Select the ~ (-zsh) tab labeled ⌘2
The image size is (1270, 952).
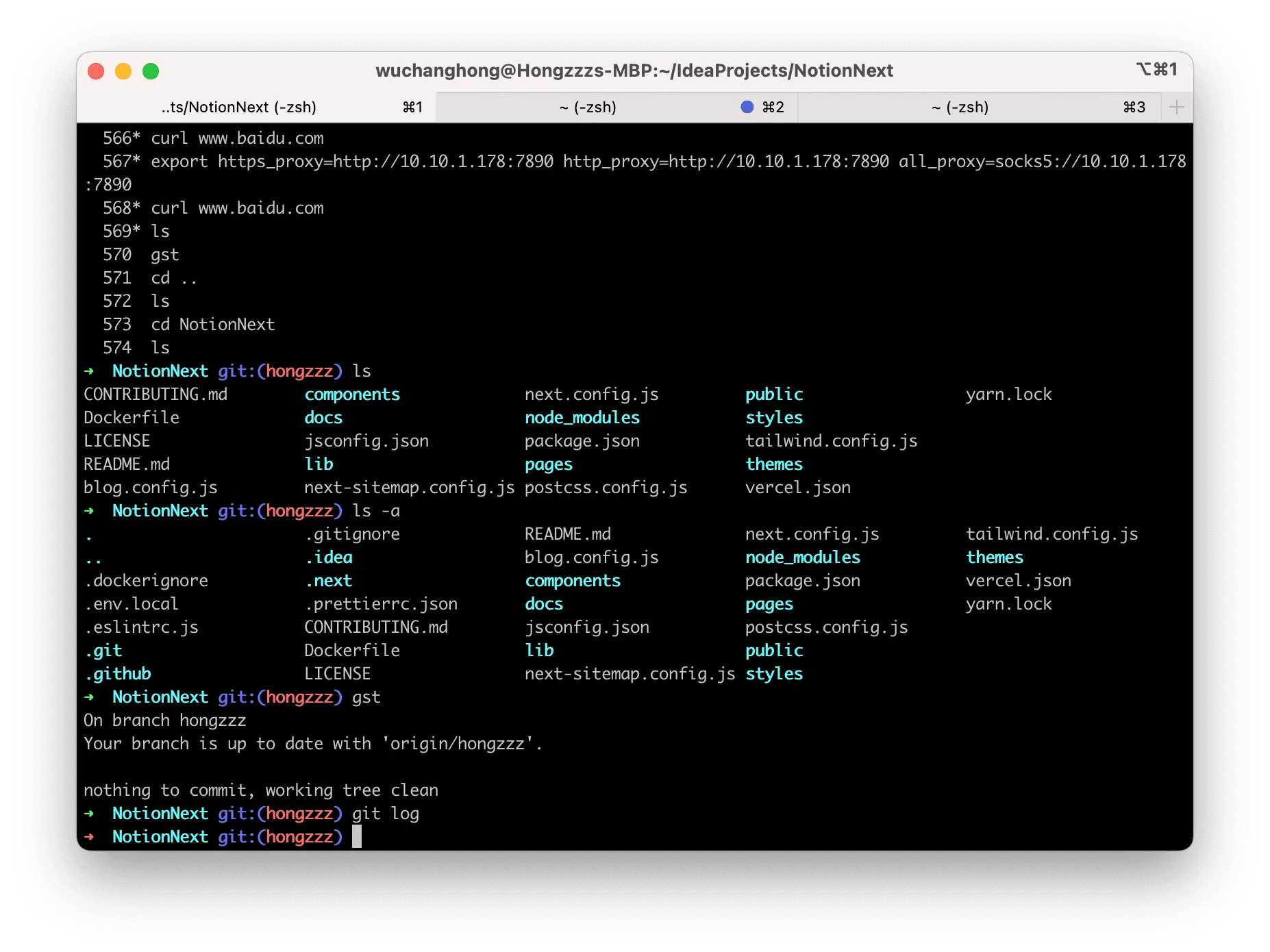click(x=588, y=107)
